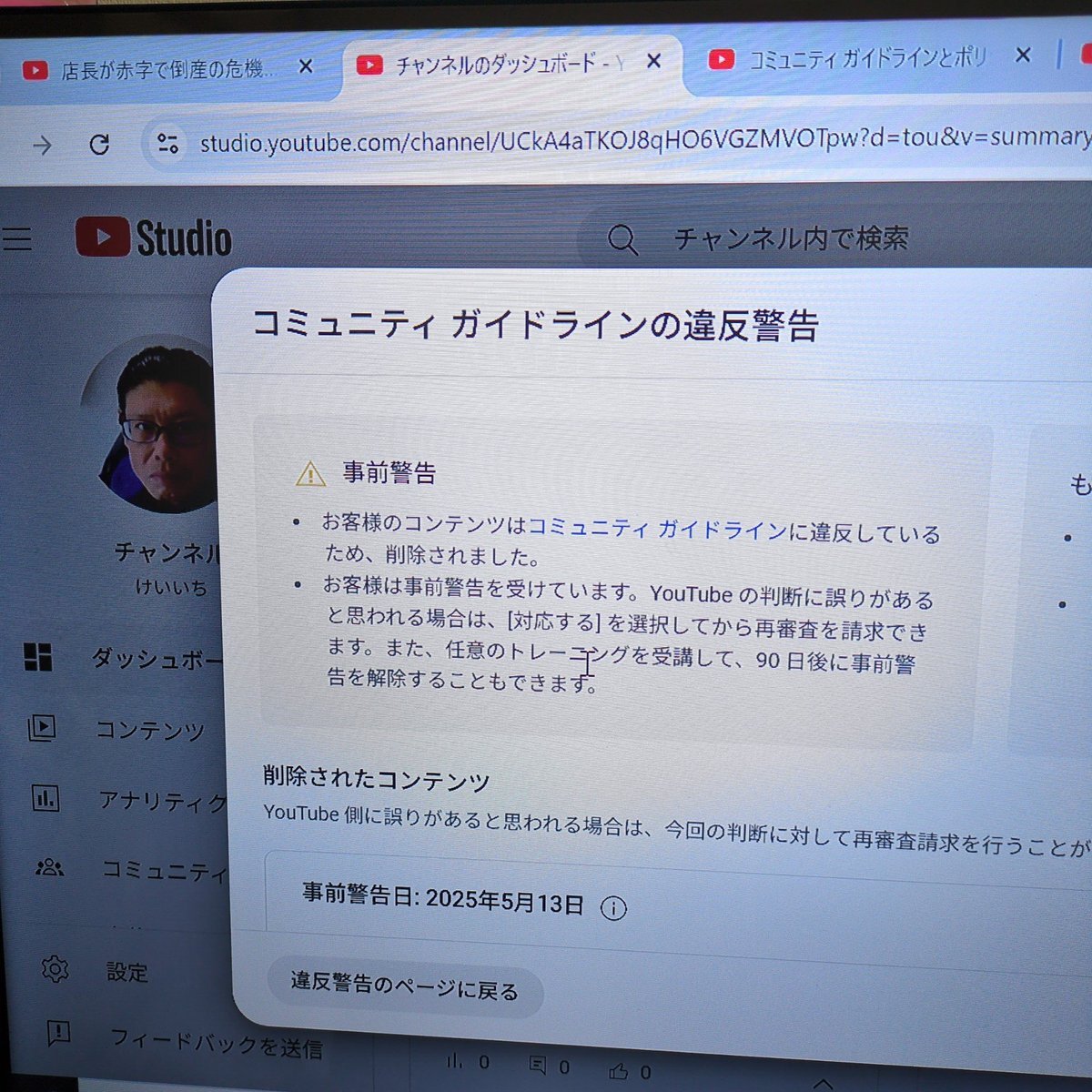
Task: Click the YouTube Studio logo
Action: pos(153,238)
